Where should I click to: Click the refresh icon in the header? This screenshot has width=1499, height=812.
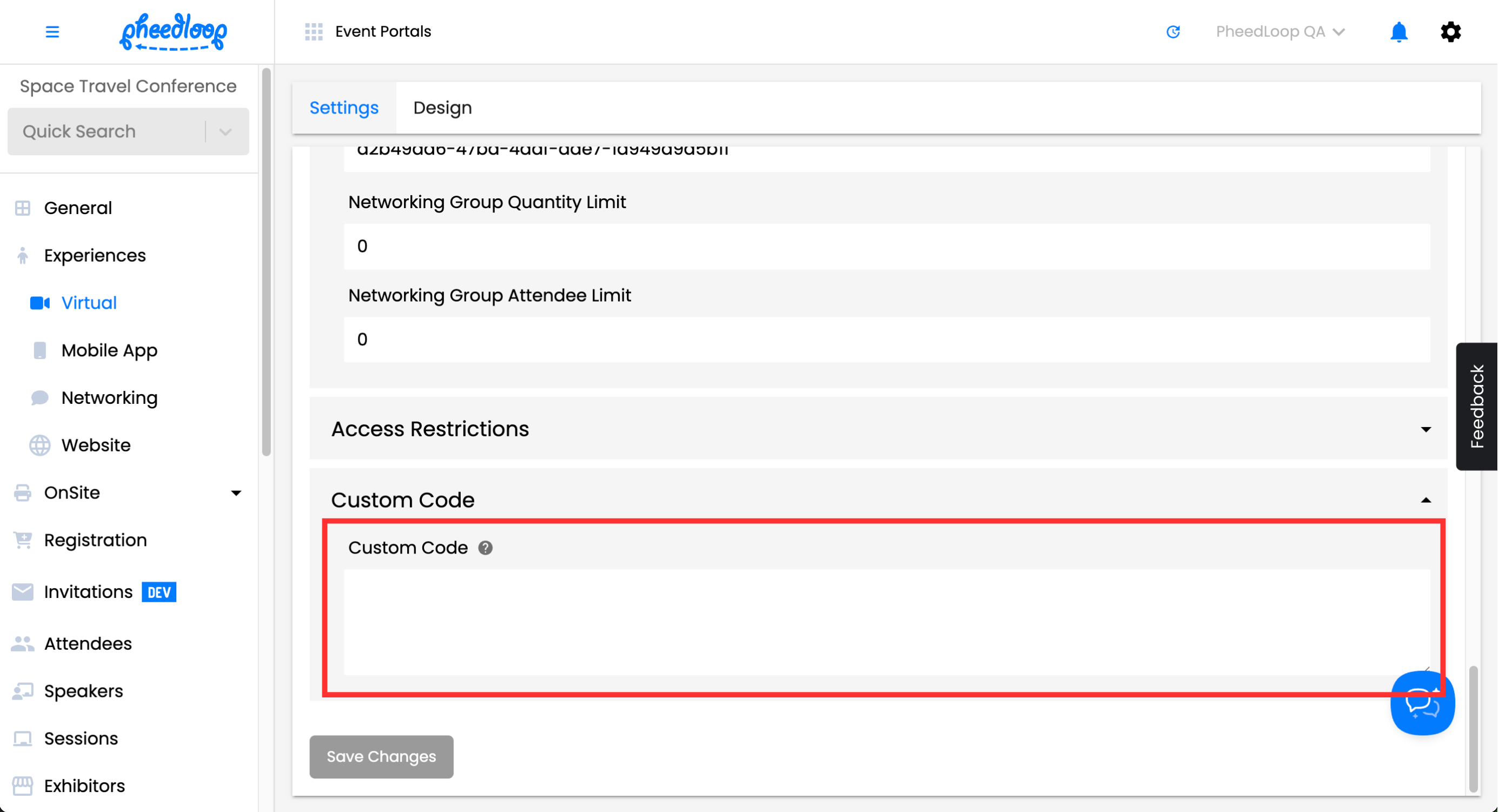pos(1172,31)
